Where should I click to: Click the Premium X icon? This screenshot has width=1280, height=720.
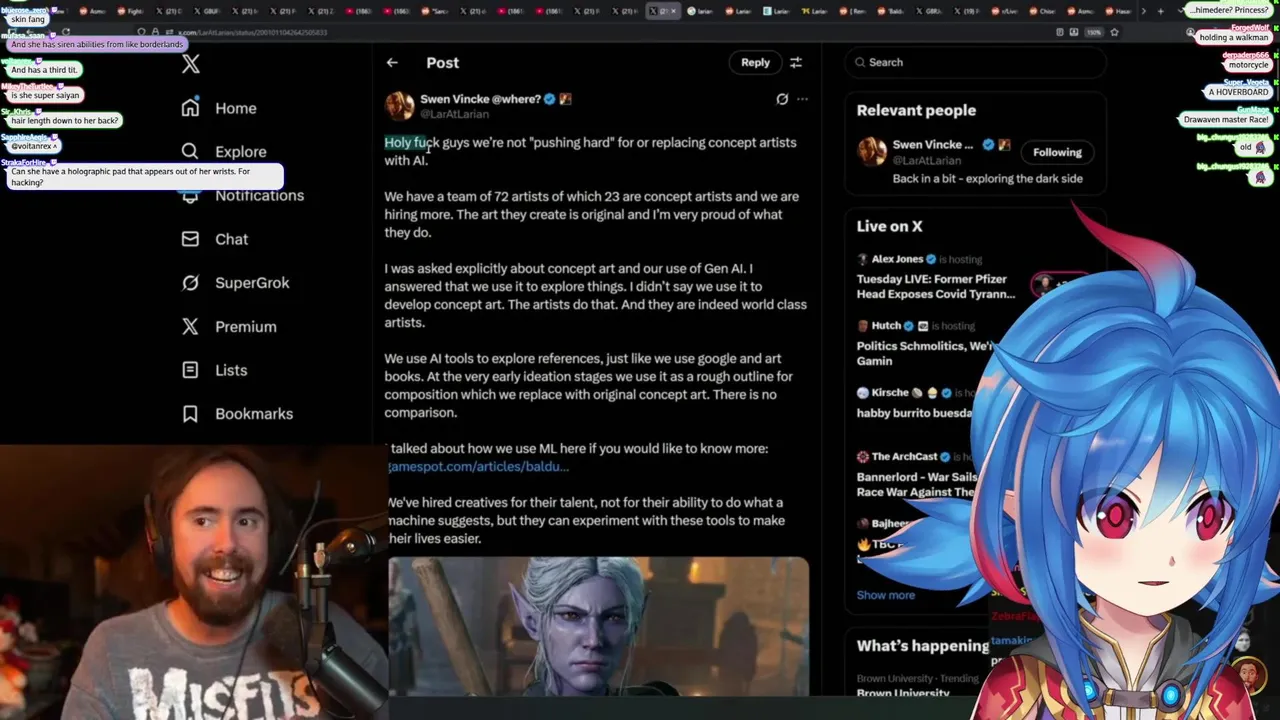[x=190, y=327]
